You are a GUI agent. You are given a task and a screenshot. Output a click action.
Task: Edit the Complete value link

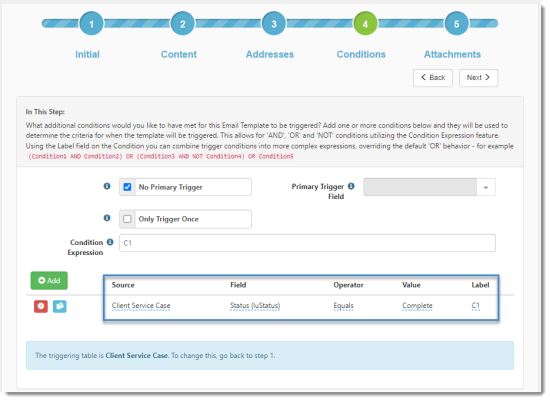pyautogui.click(x=417, y=306)
